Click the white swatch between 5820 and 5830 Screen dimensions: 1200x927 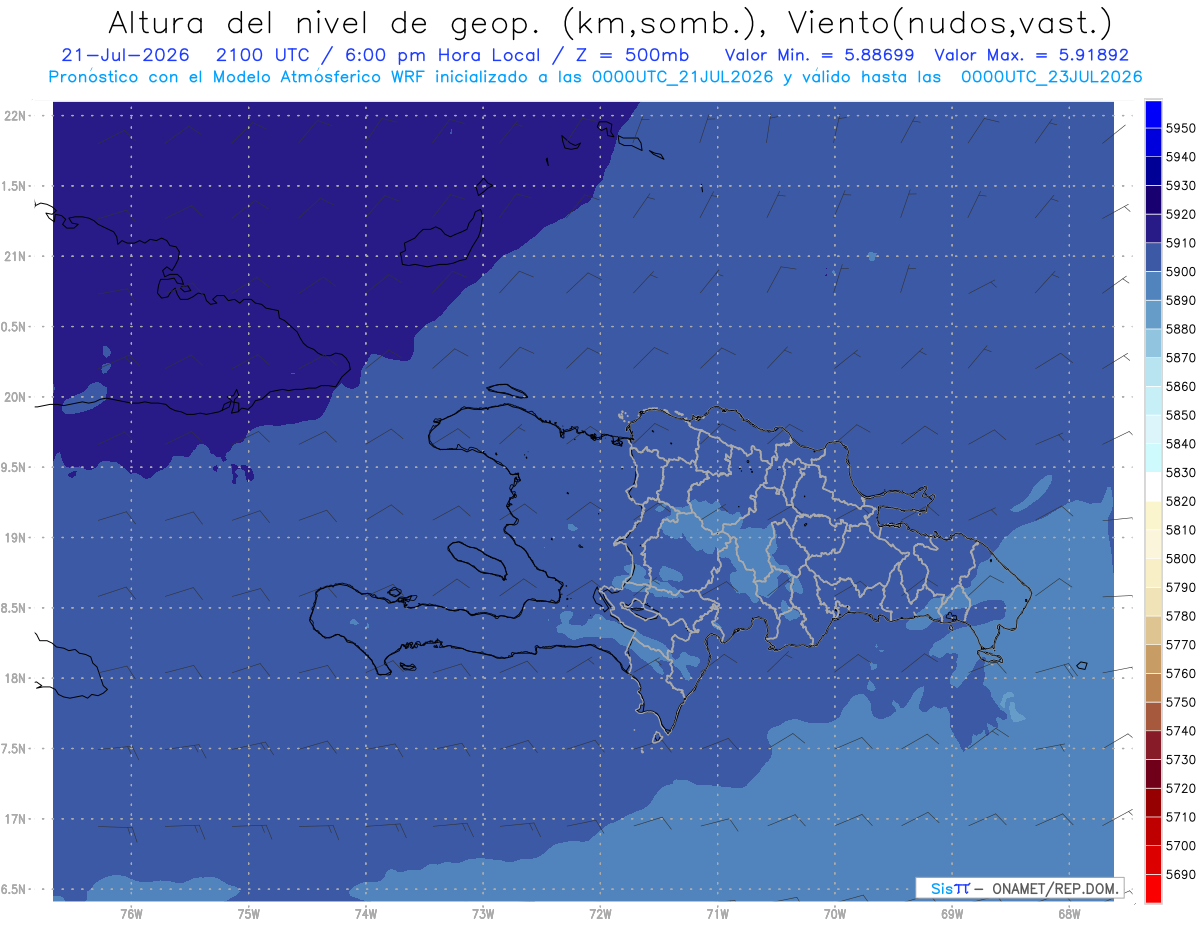click(1153, 487)
